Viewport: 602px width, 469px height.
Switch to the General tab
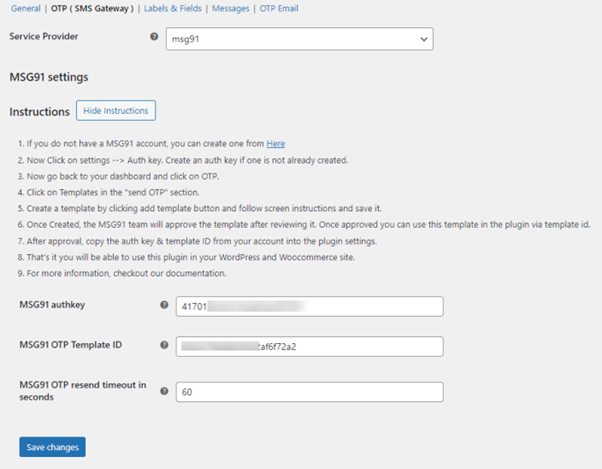[24, 8]
